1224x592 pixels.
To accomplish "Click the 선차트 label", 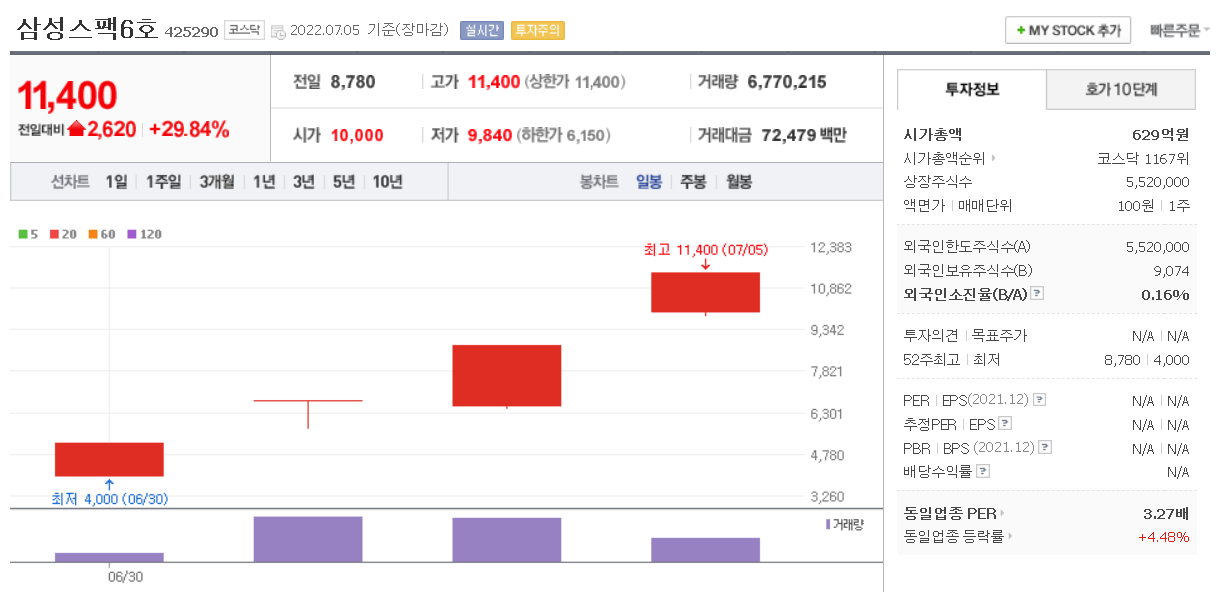I will [x=70, y=181].
